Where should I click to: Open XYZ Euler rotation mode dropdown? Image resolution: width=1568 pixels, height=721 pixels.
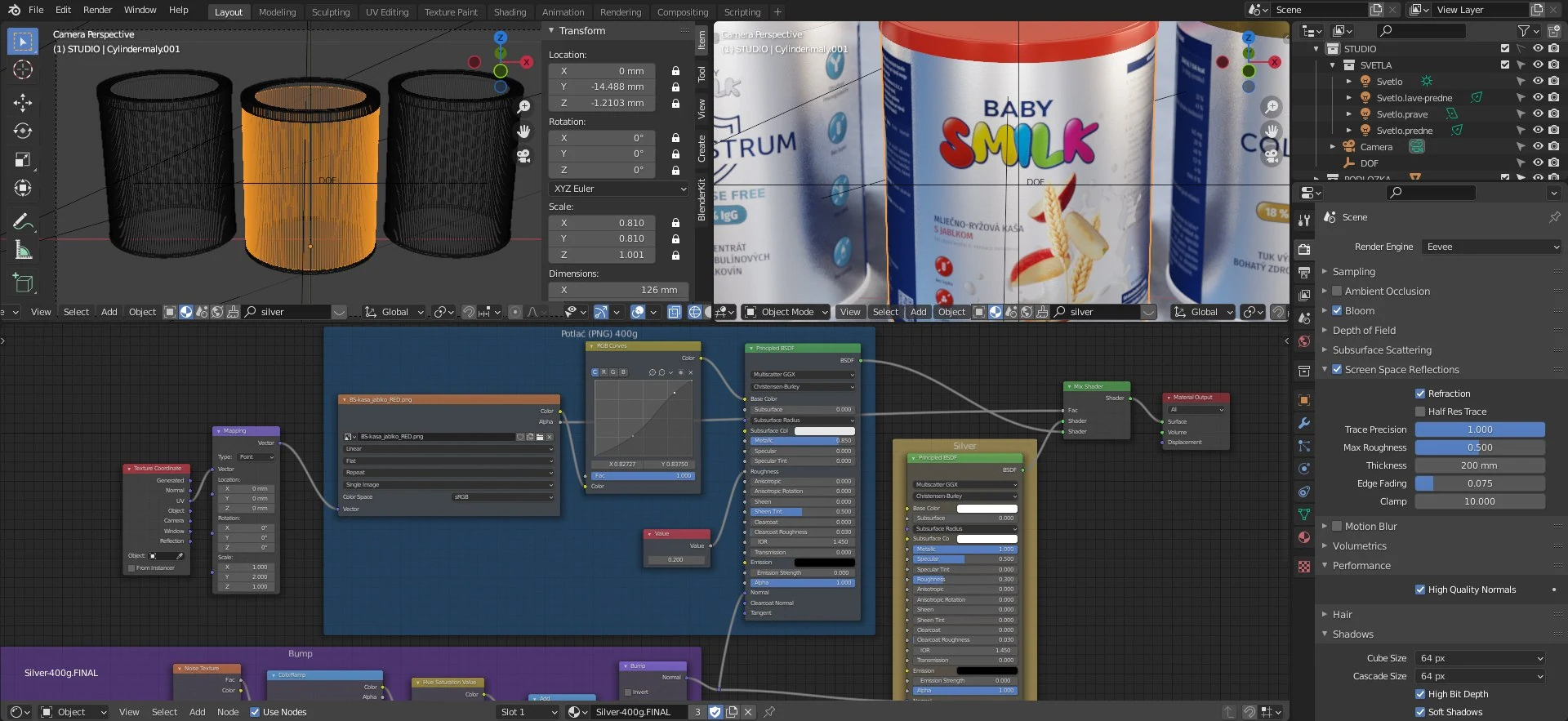click(x=619, y=189)
